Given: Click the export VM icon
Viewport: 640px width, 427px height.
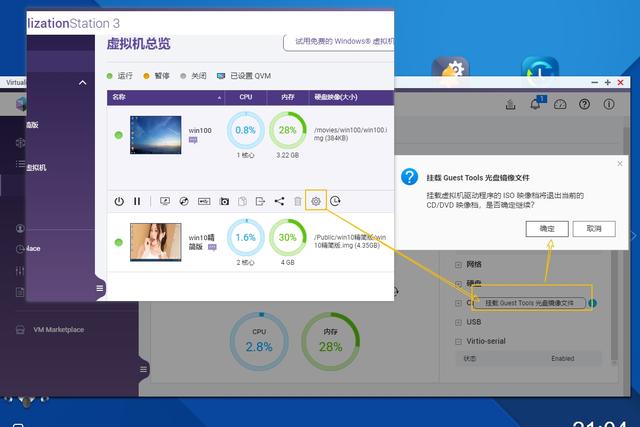Looking at the screenshot, I should [x=260, y=201].
